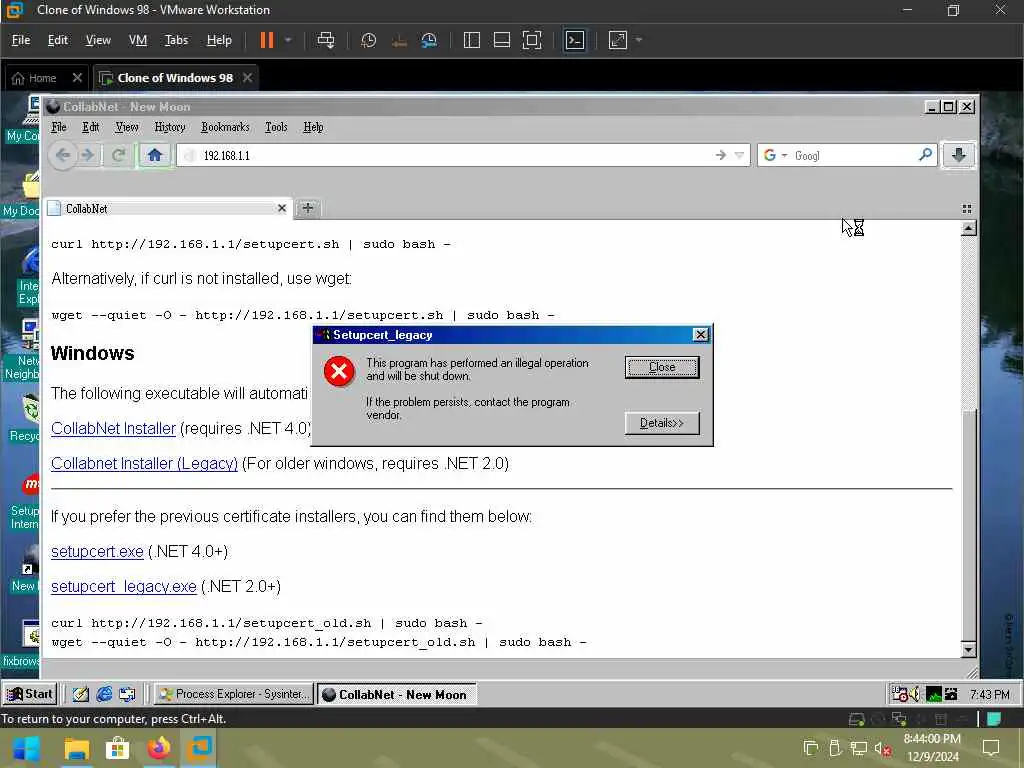
Task: Click Close in Setupcert_legacy error dialog
Action: [x=662, y=367]
